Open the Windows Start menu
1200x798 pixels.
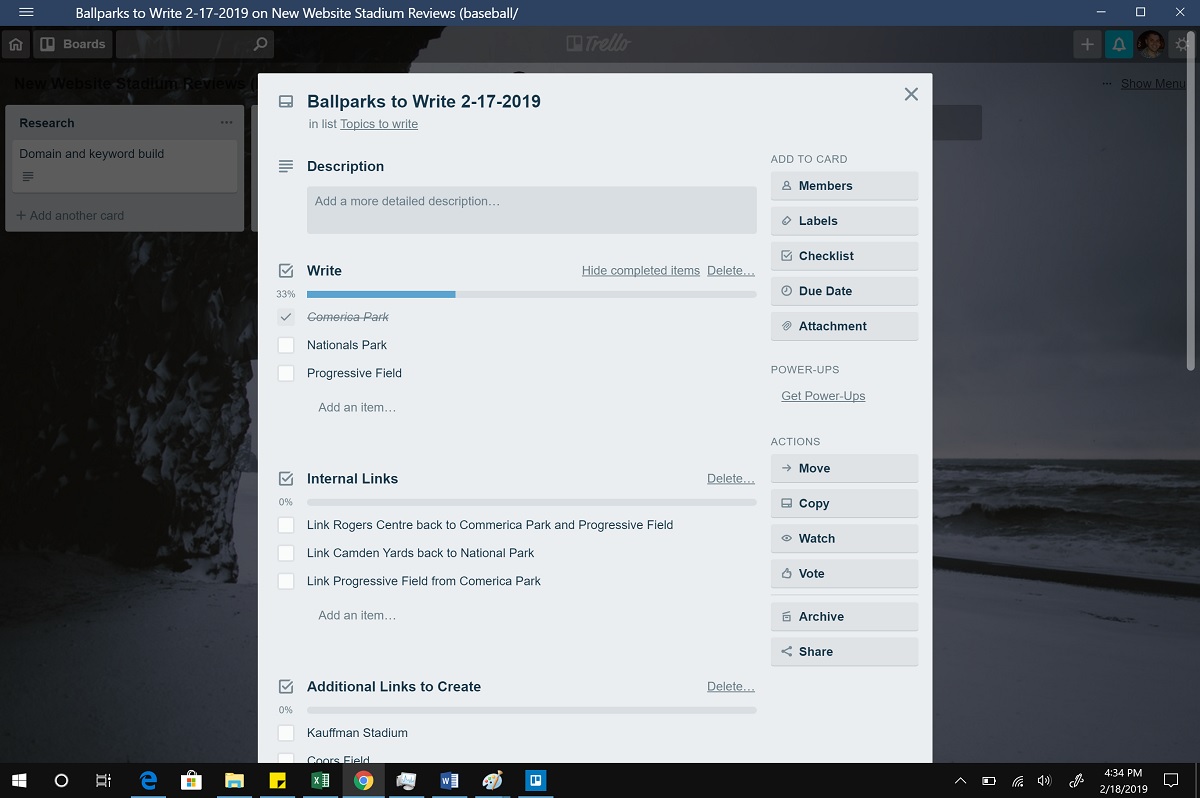tap(18, 780)
